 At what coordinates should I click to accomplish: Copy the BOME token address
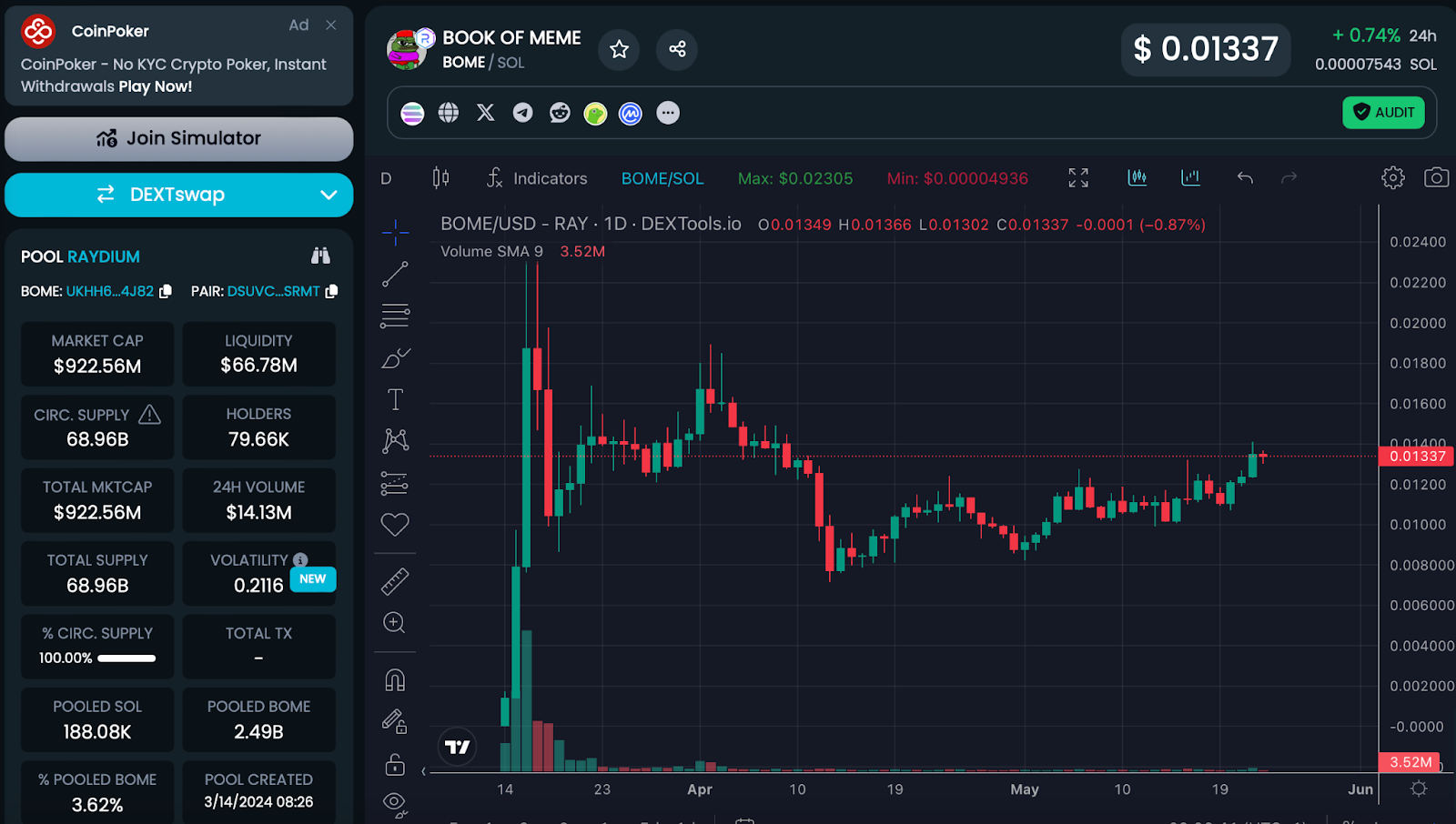coord(166,292)
